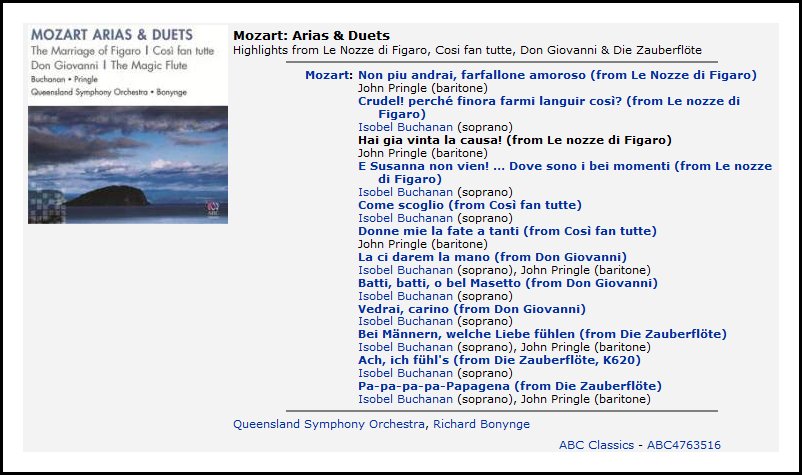Open 'Non piu andrai, farfallone amoroso' track link
802x475 pixels.
[557, 75]
